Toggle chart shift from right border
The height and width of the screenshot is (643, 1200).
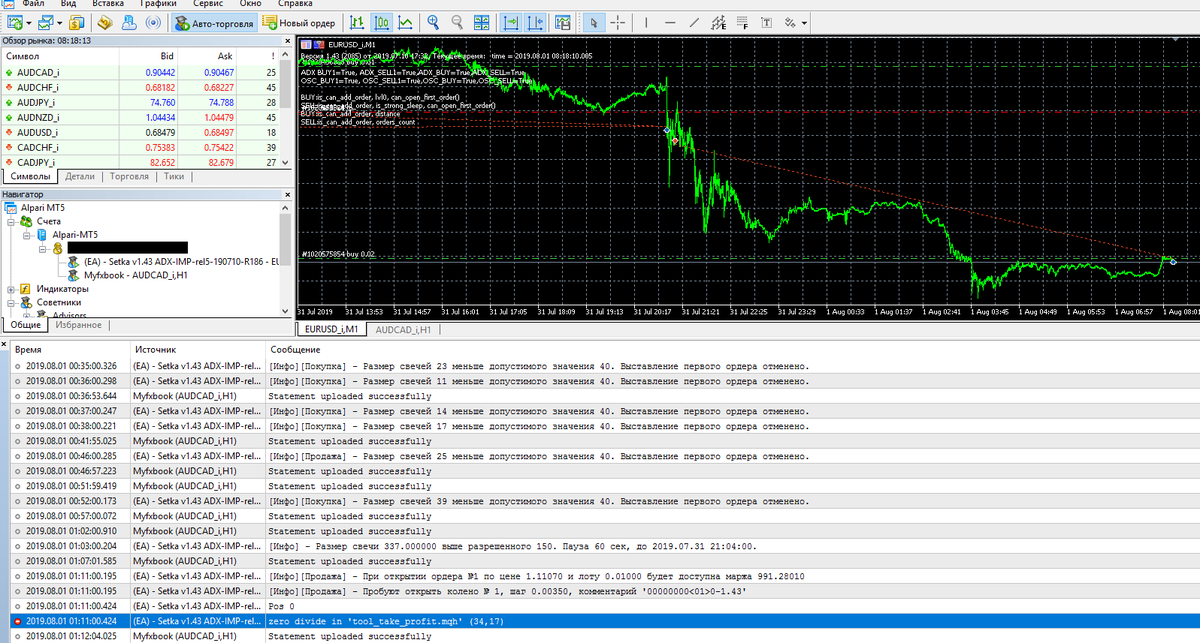click(x=535, y=22)
